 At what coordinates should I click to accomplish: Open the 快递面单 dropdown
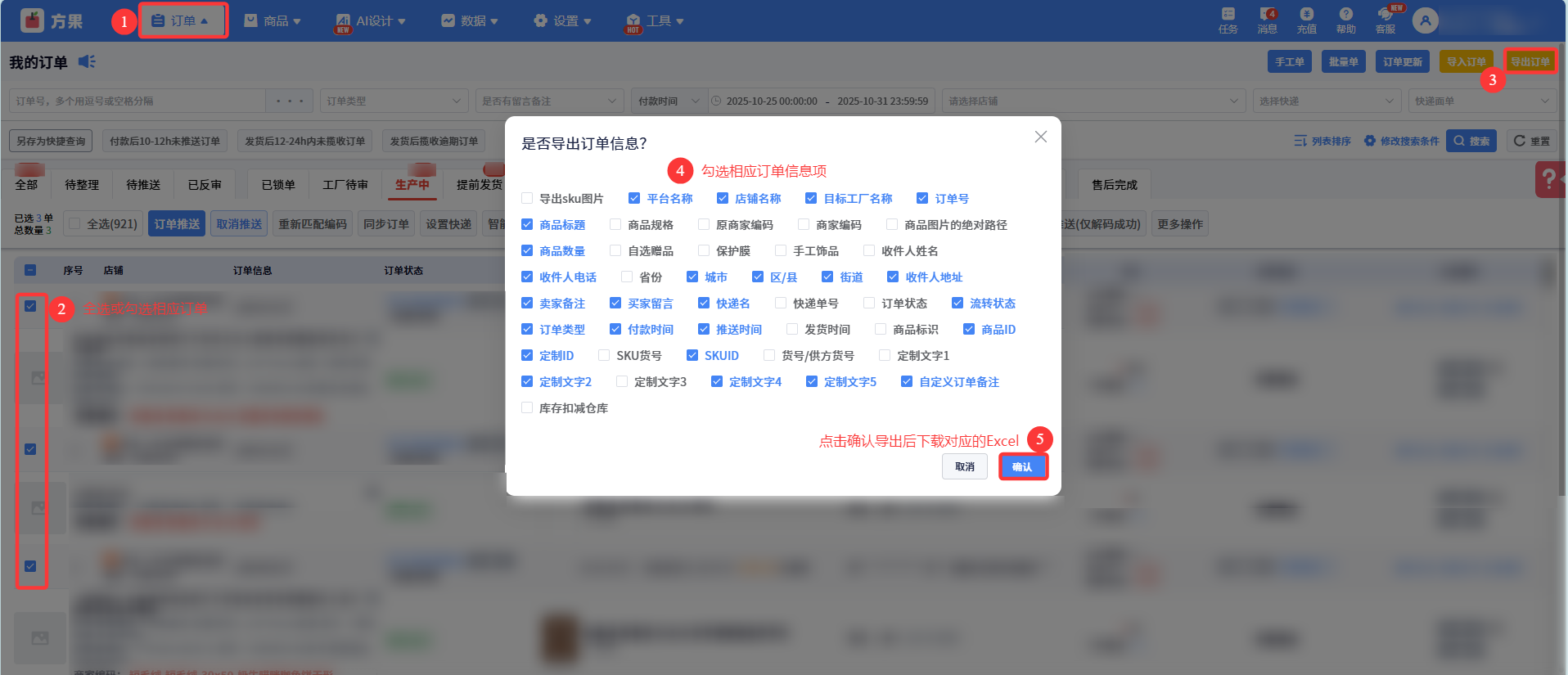click(x=1482, y=101)
